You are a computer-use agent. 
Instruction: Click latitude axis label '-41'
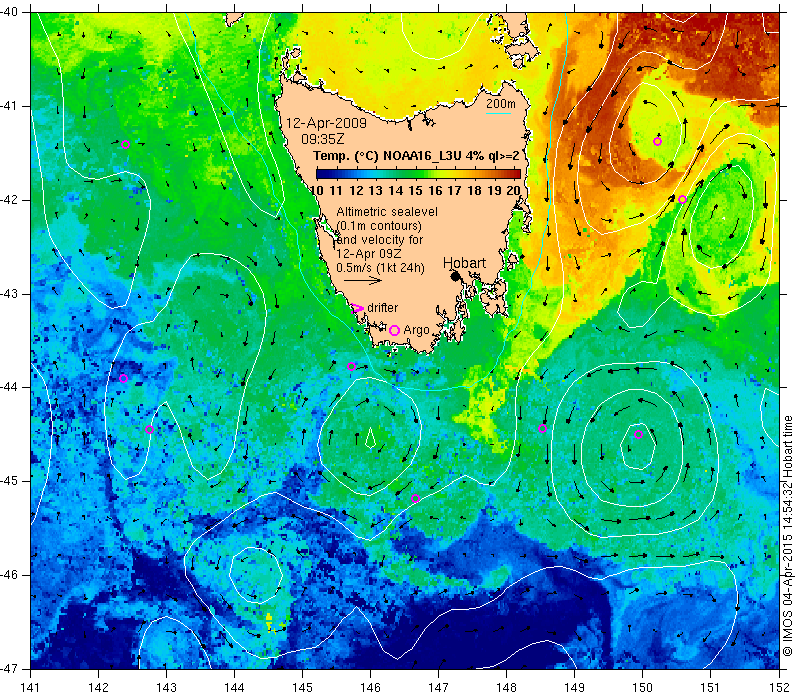click(x=9, y=106)
